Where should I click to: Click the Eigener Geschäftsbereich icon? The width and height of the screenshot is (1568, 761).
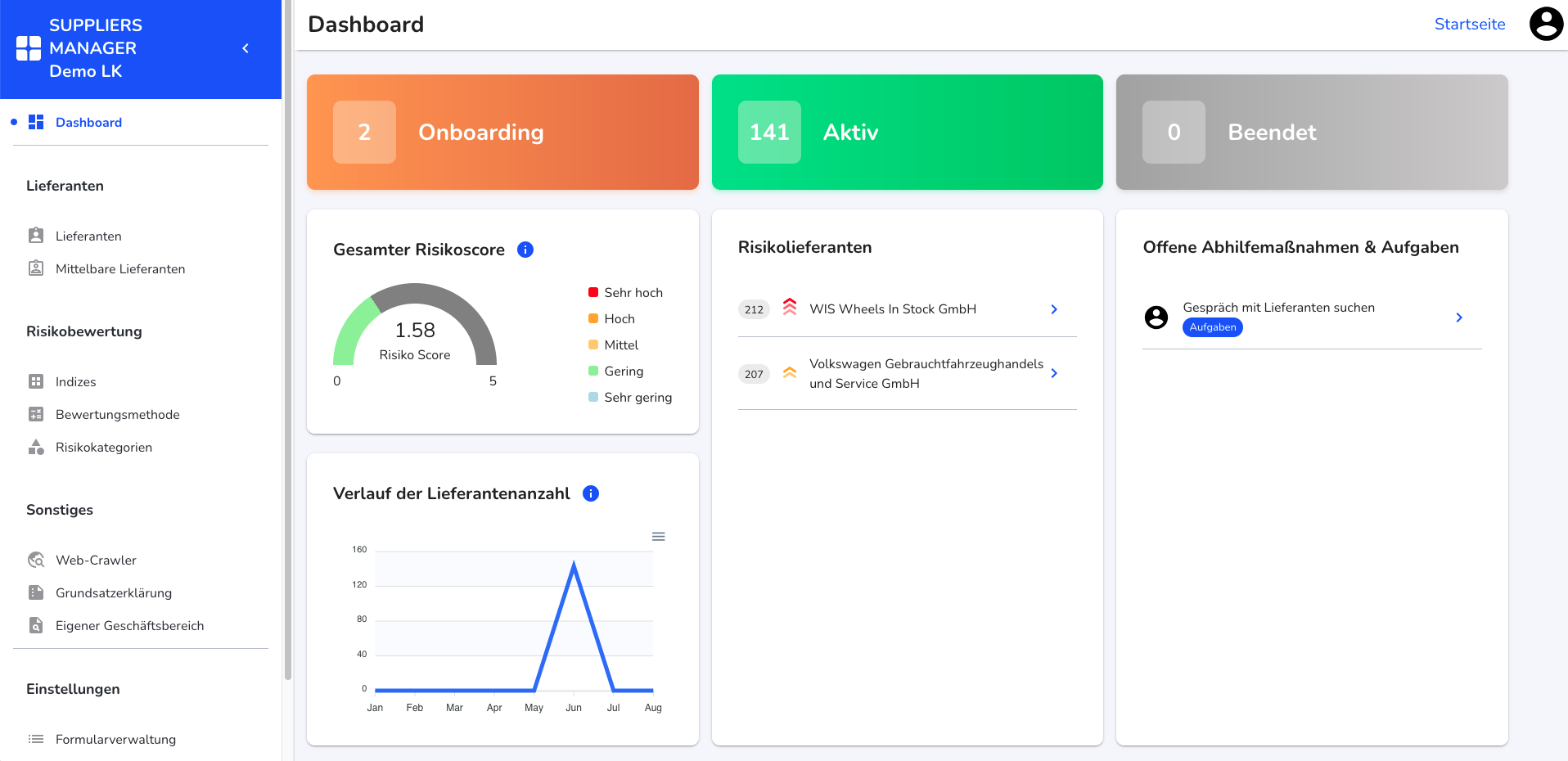36,625
